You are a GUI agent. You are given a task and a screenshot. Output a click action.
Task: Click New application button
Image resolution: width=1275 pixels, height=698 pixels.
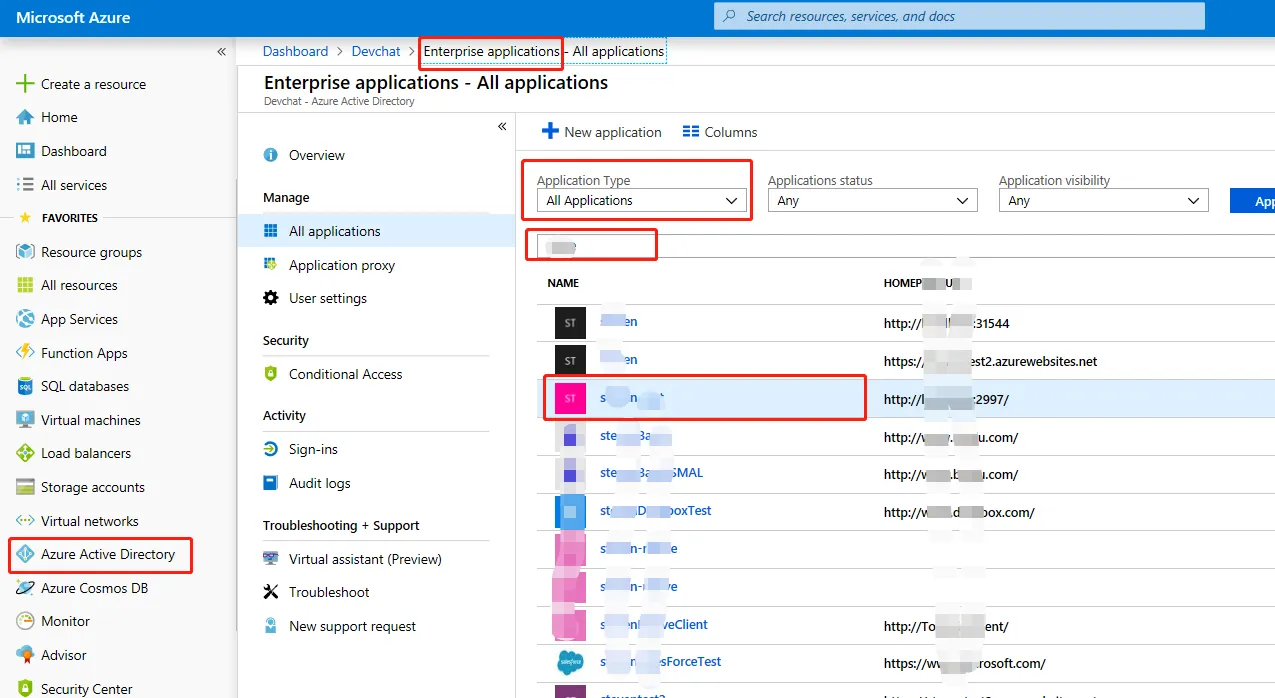(602, 132)
